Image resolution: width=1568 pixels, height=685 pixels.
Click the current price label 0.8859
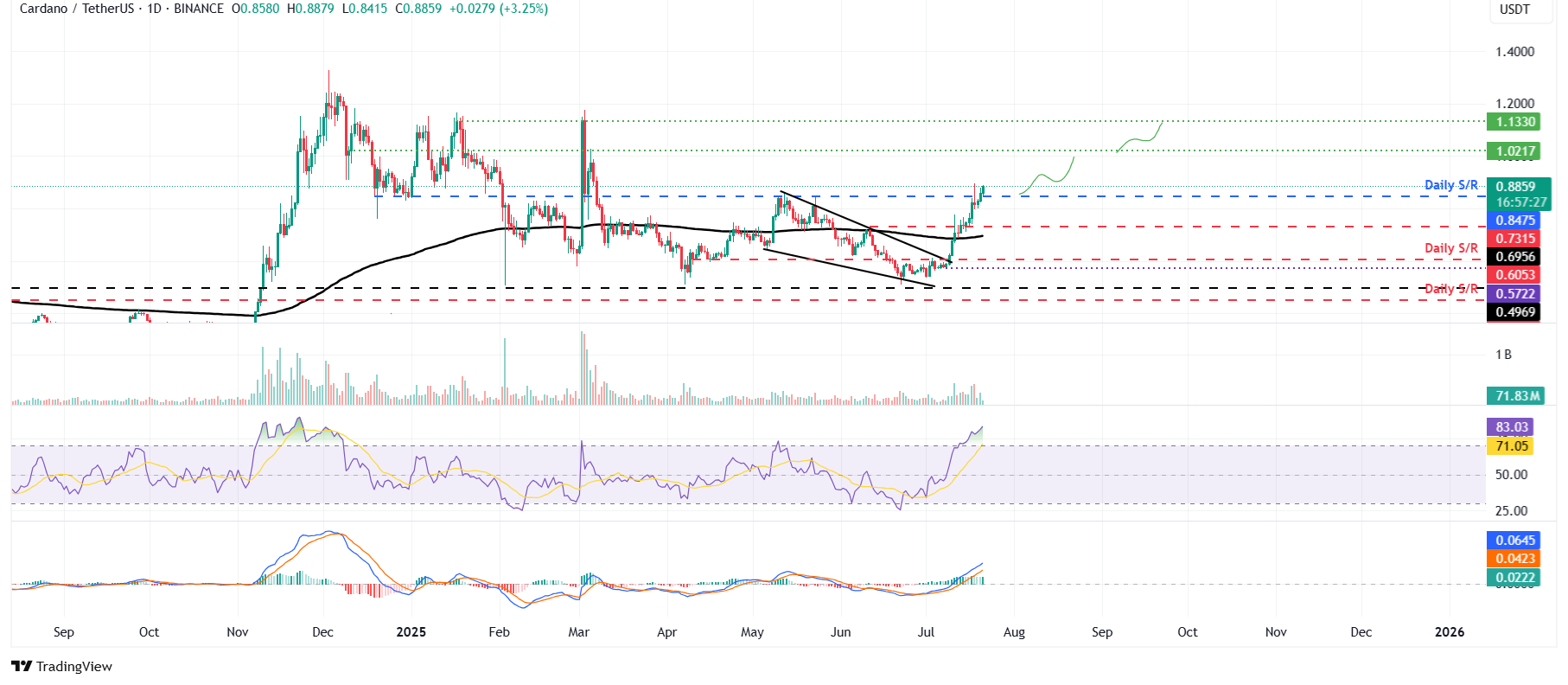pyautogui.click(x=1516, y=187)
